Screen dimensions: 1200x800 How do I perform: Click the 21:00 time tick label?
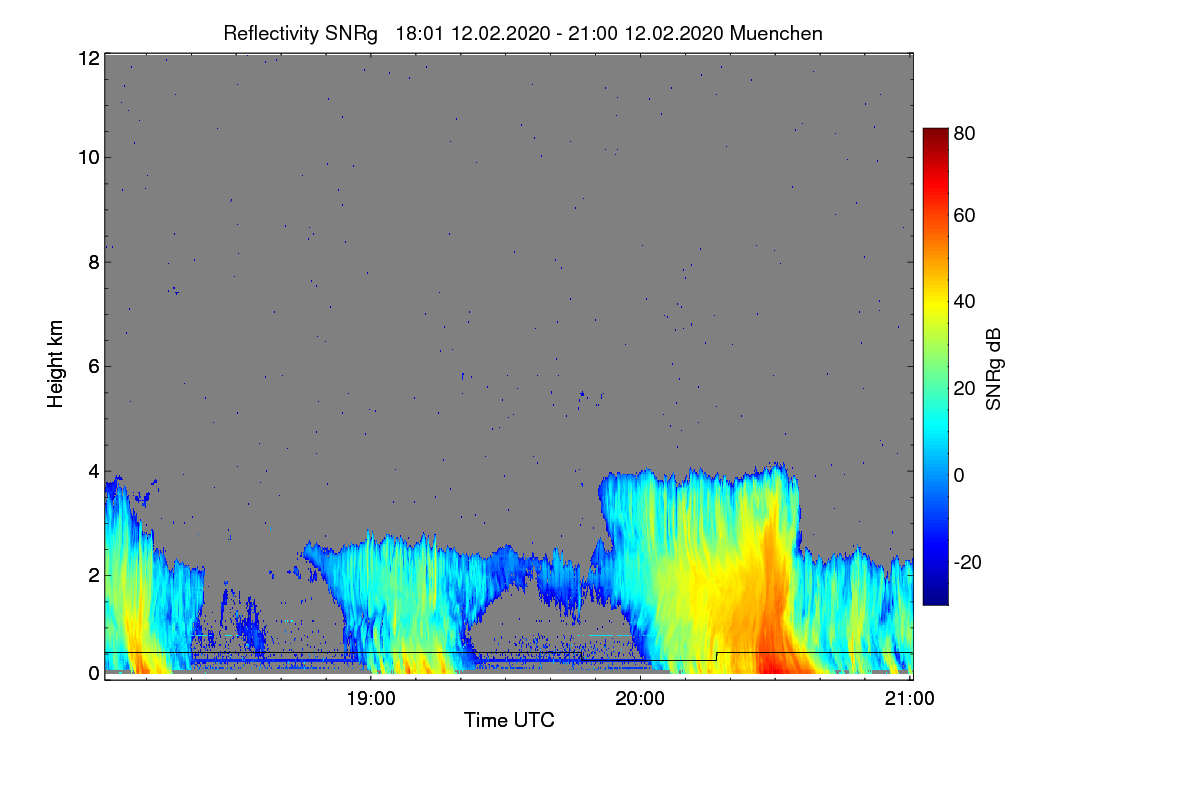[x=910, y=698]
